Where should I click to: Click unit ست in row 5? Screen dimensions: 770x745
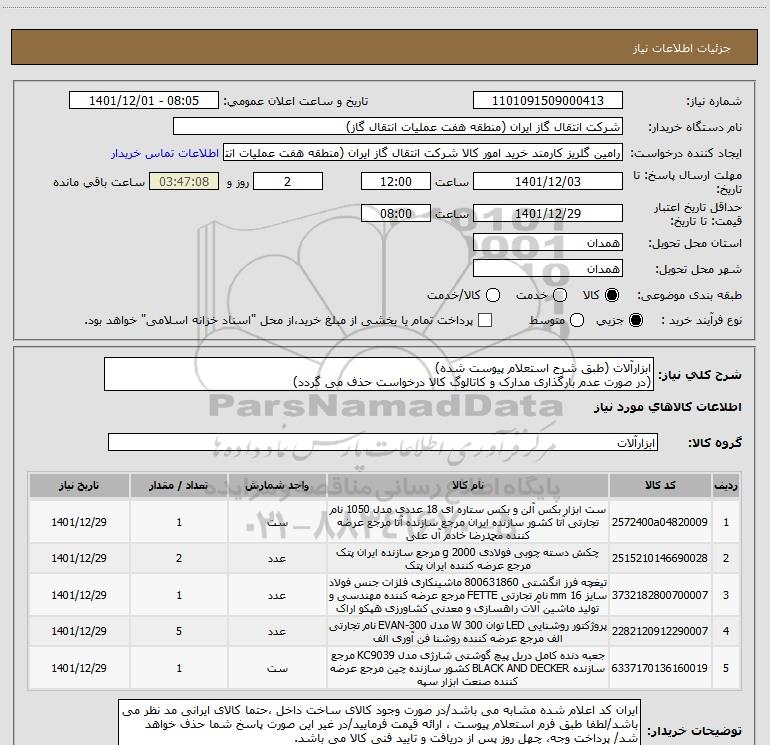pos(277,668)
